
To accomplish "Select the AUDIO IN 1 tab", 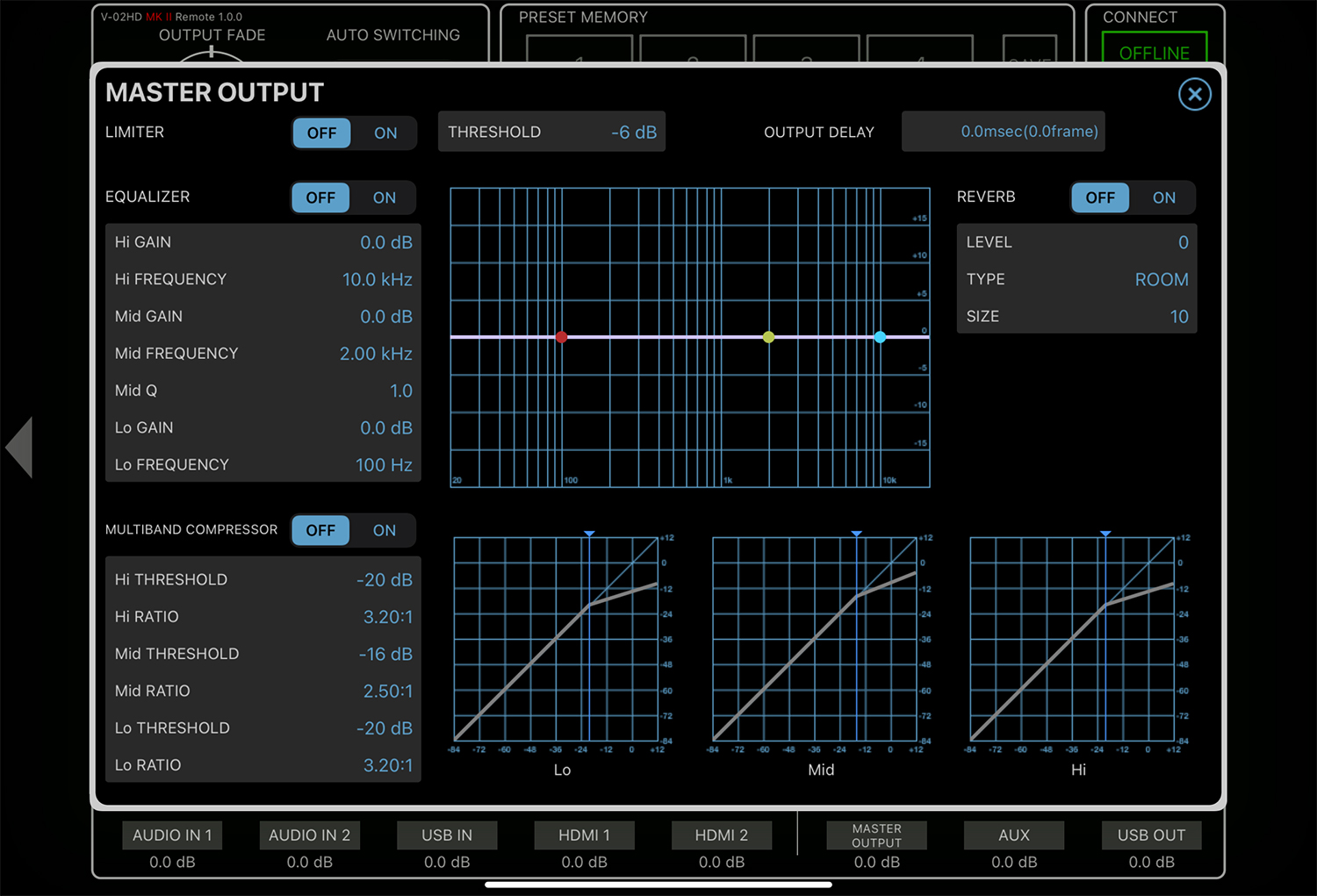I will [172, 835].
